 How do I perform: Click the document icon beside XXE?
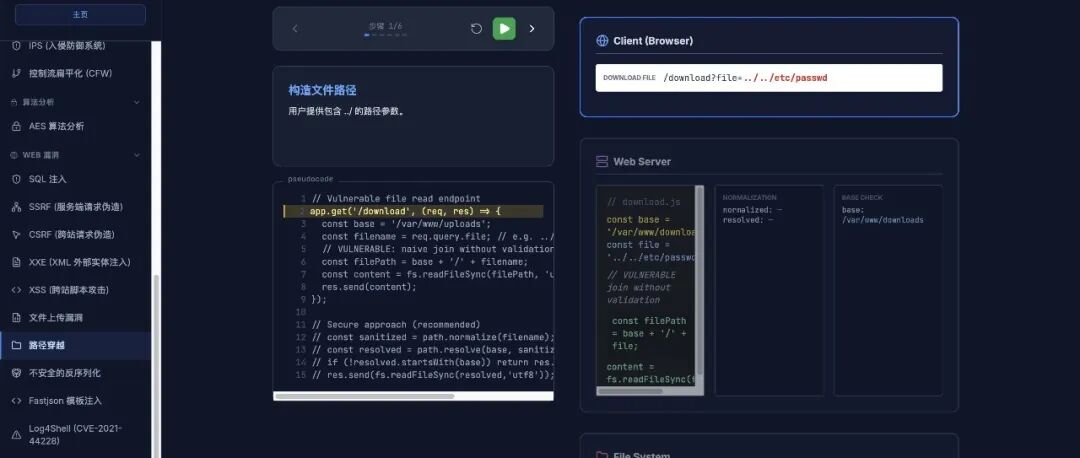click(x=17, y=262)
